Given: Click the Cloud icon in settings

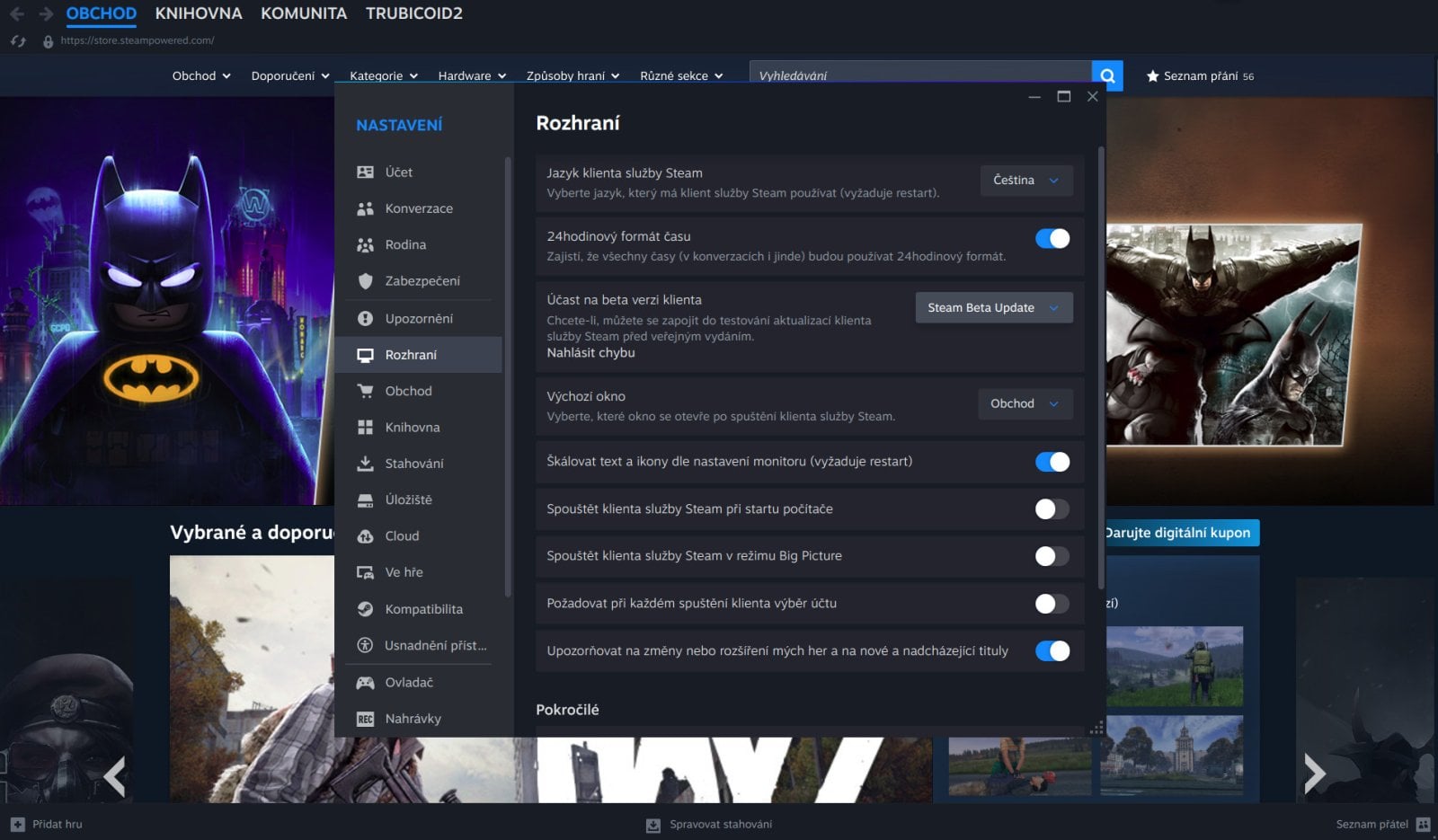Looking at the screenshot, I should pyautogui.click(x=365, y=536).
